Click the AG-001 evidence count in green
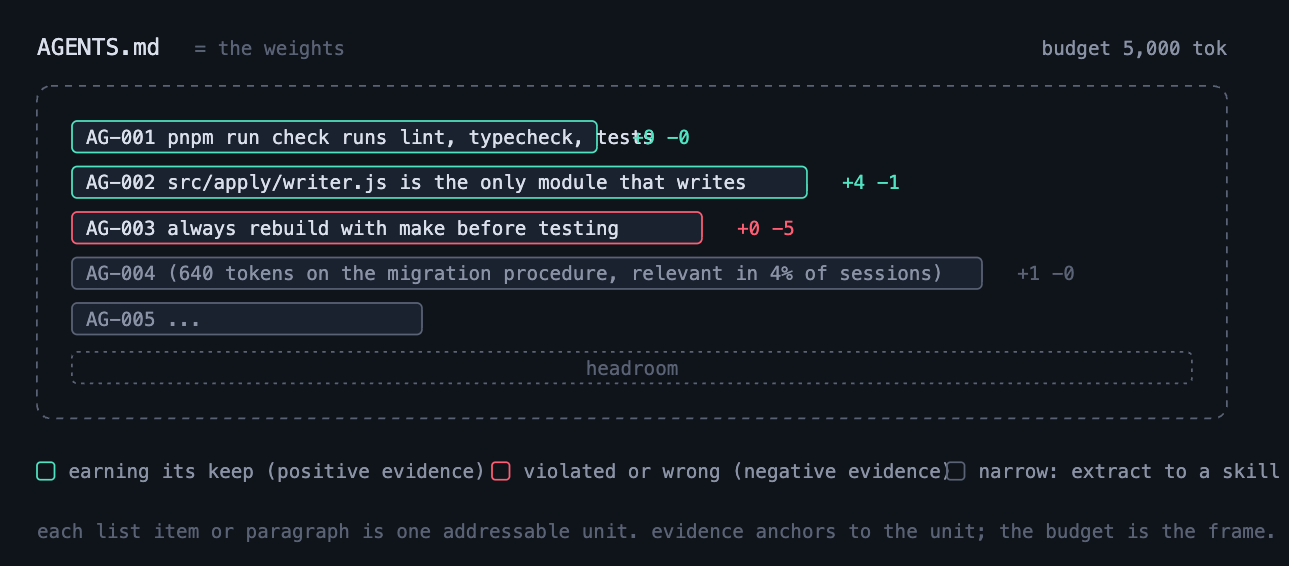 click(x=661, y=137)
